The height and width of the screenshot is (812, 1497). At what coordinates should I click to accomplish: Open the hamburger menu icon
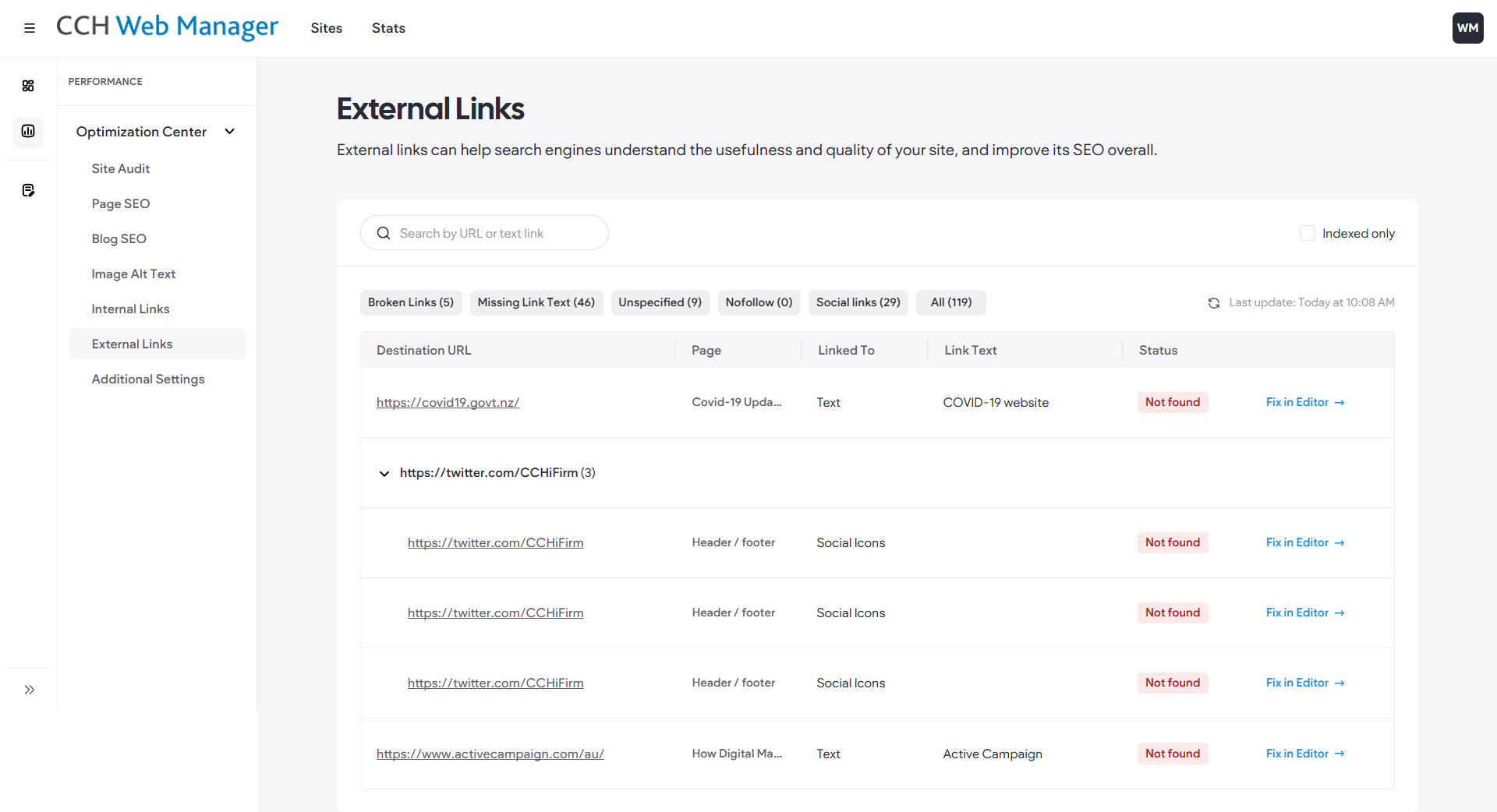pos(30,28)
